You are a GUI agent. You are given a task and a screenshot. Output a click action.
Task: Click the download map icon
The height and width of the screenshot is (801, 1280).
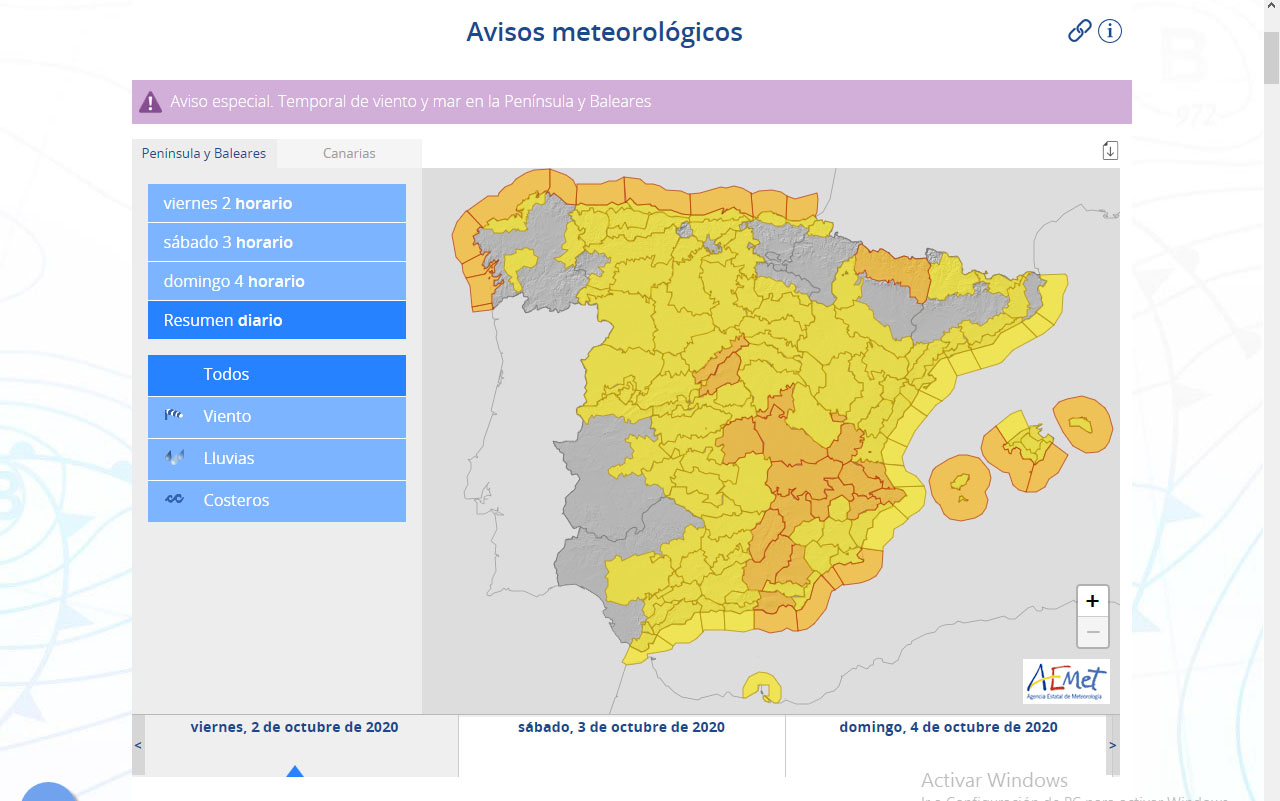pos(1110,150)
